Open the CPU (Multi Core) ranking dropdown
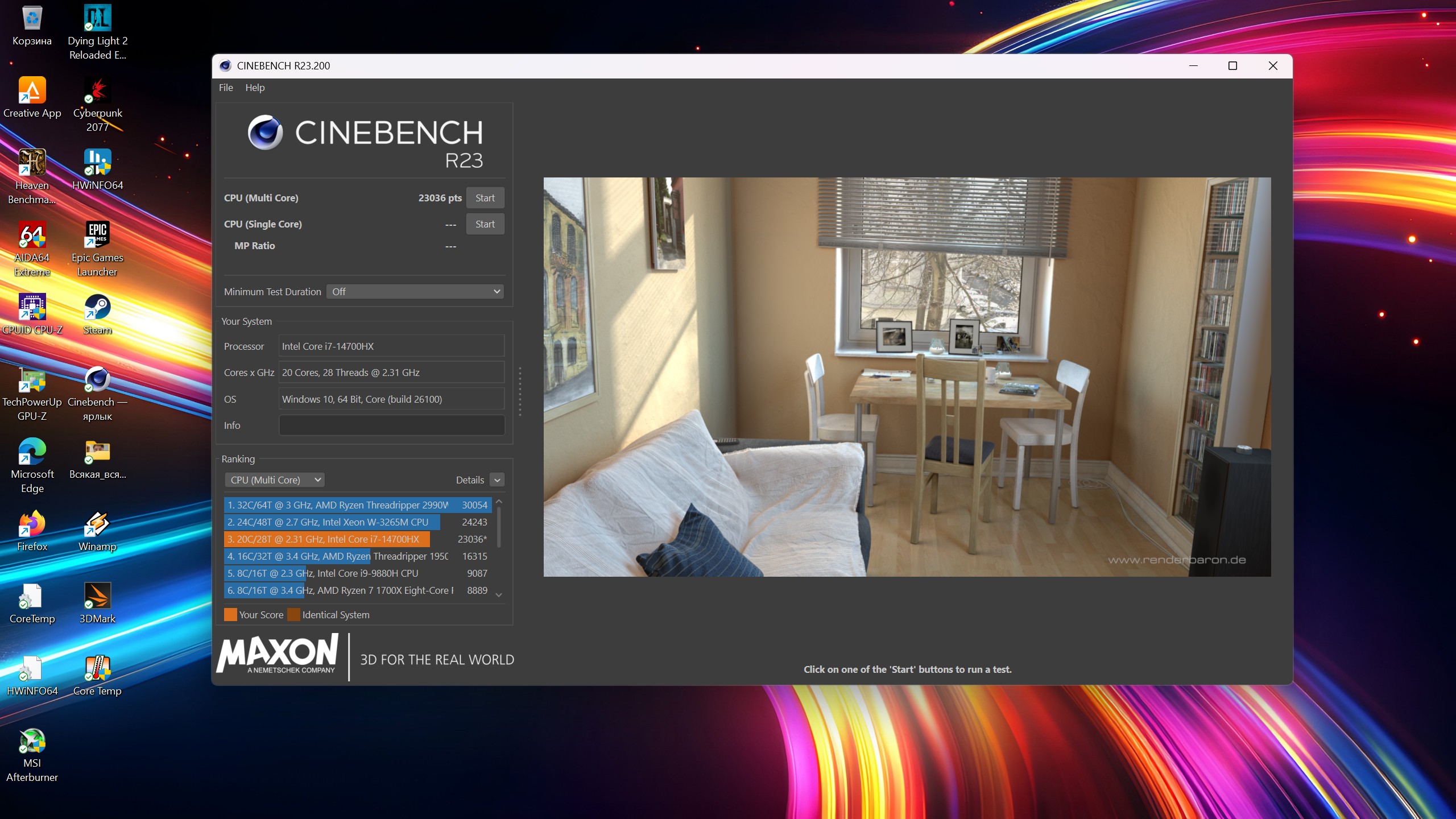1456x819 pixels. click(x=275, y=480)
